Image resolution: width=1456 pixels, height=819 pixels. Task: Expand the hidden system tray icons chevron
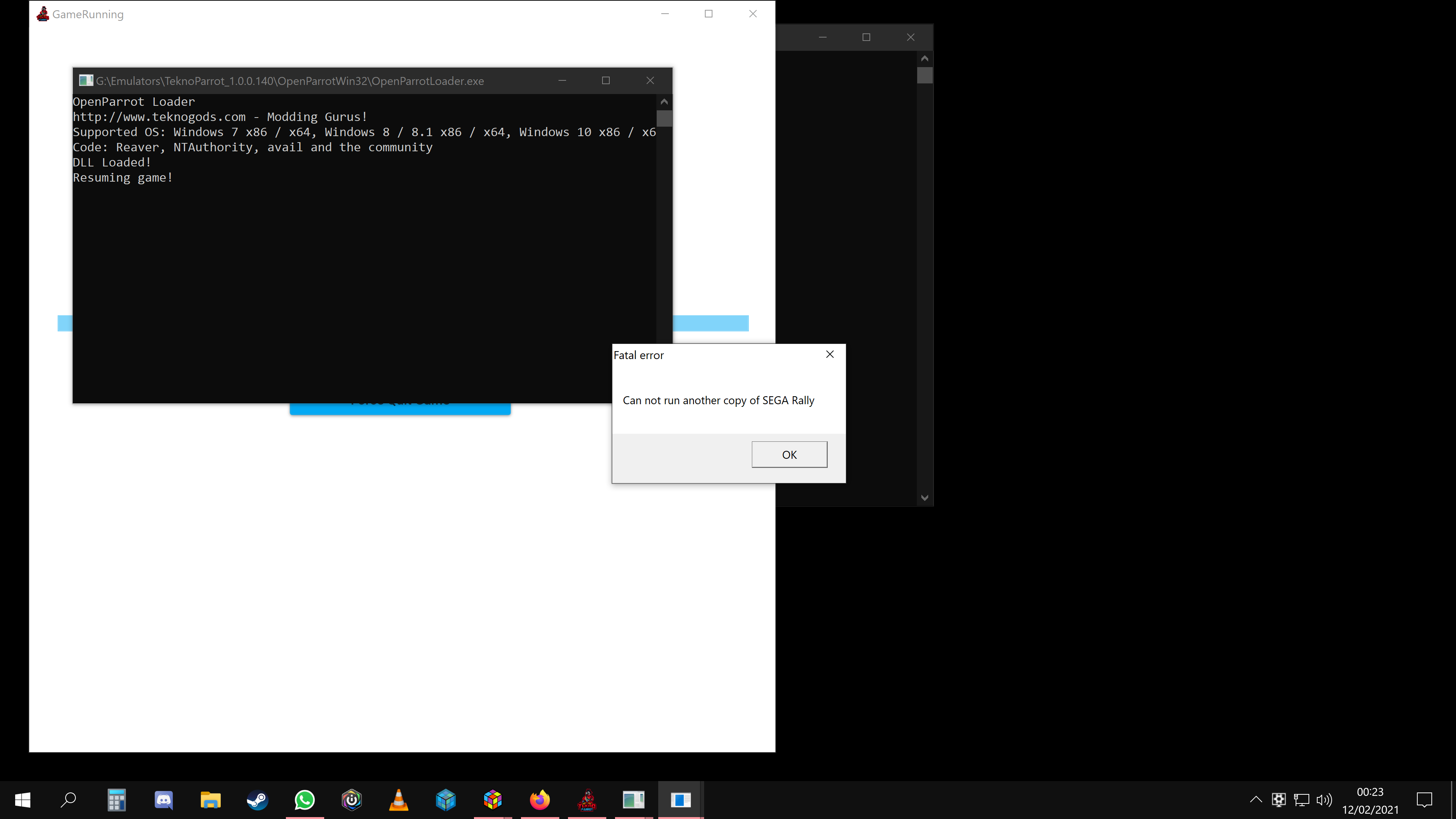click(1255, 800)
